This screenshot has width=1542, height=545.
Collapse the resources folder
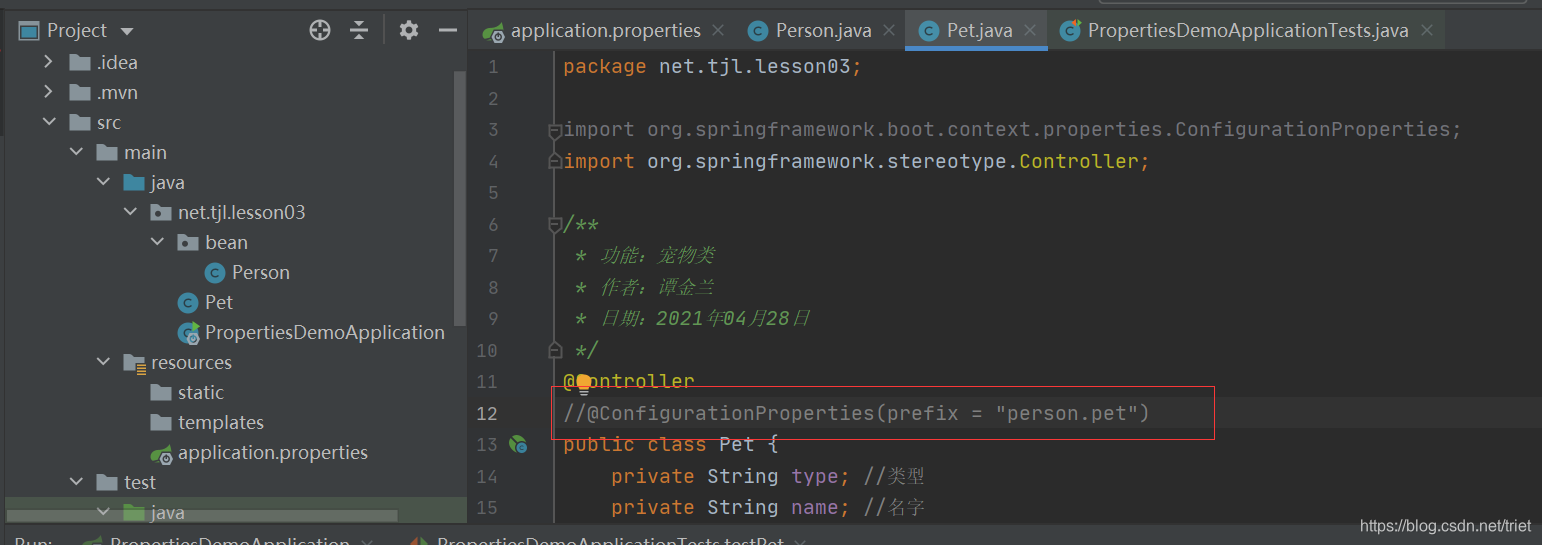103,362
